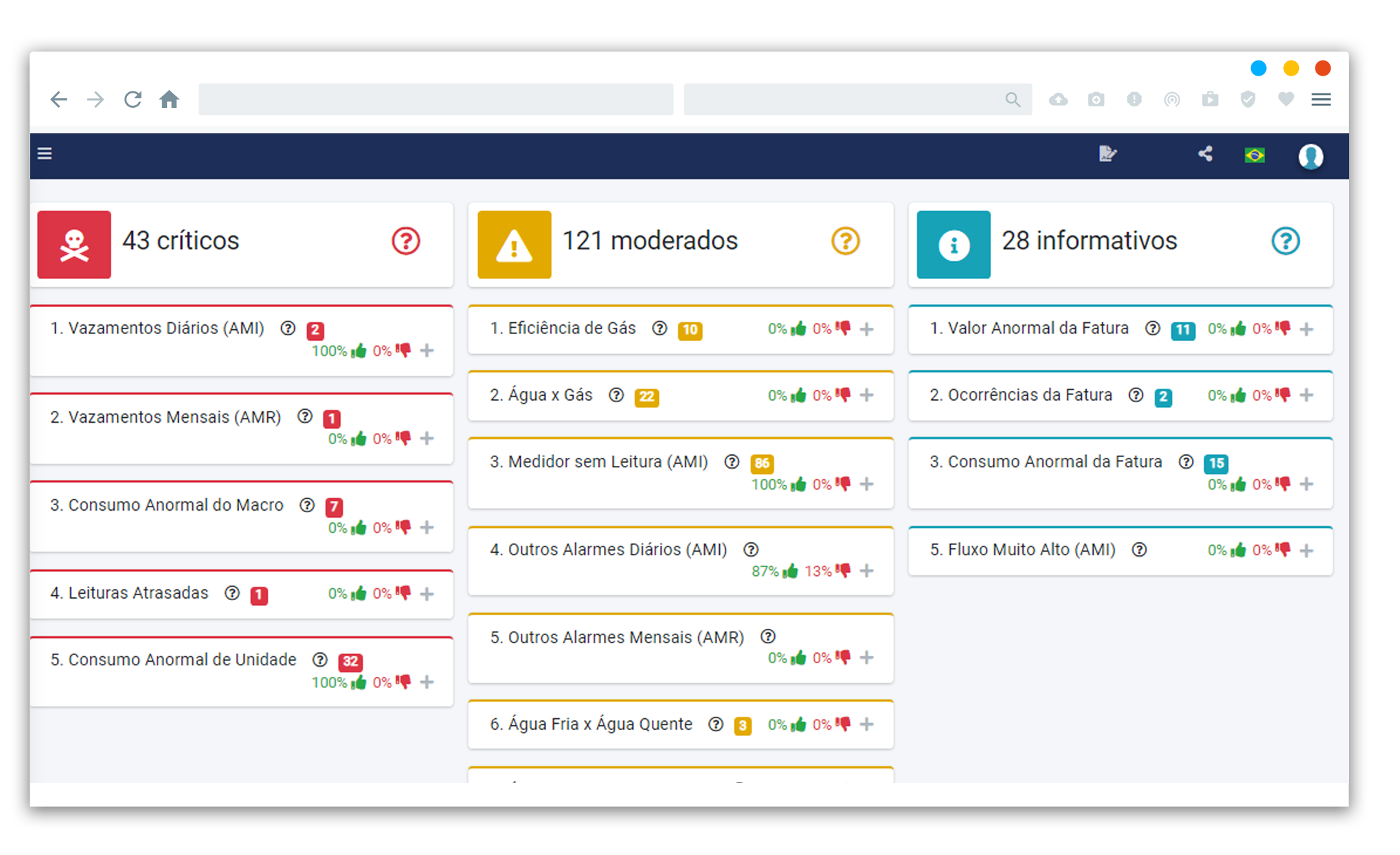Select the 43 críticos heading
Viewport: 1400px width, 855px height.
point(181,241)
